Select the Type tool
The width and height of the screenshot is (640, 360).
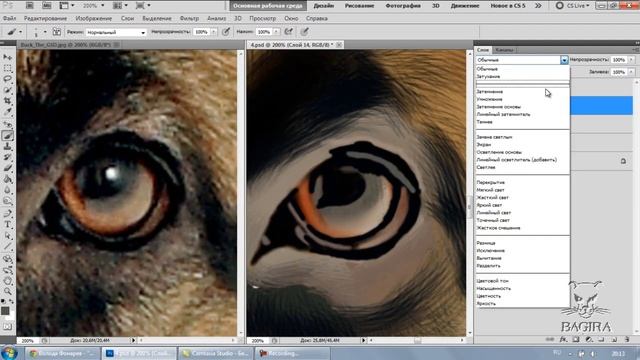pos(7,224)
